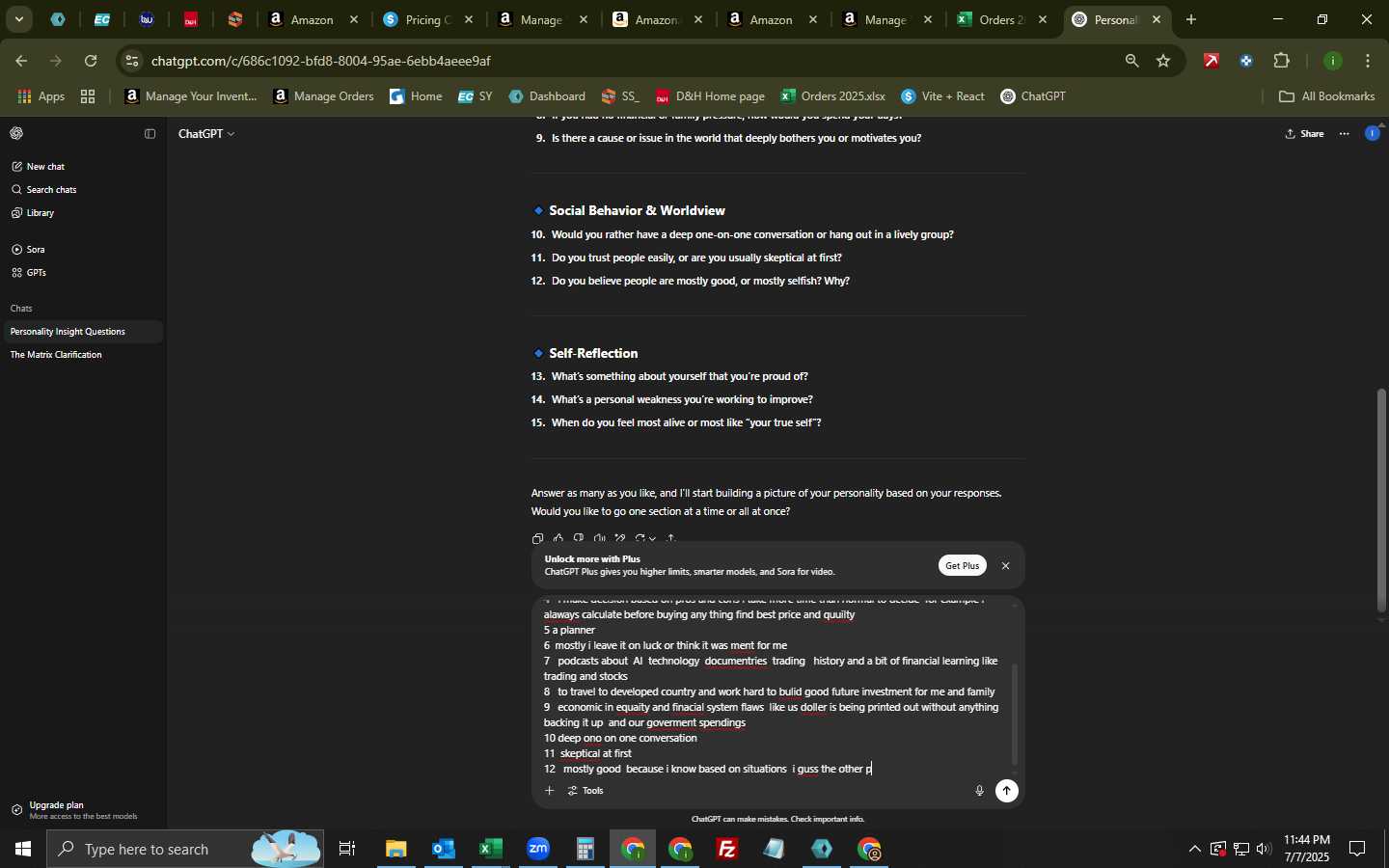1389x868 pixels.
Task: Give the response a thumbs up
Action: 558,538
